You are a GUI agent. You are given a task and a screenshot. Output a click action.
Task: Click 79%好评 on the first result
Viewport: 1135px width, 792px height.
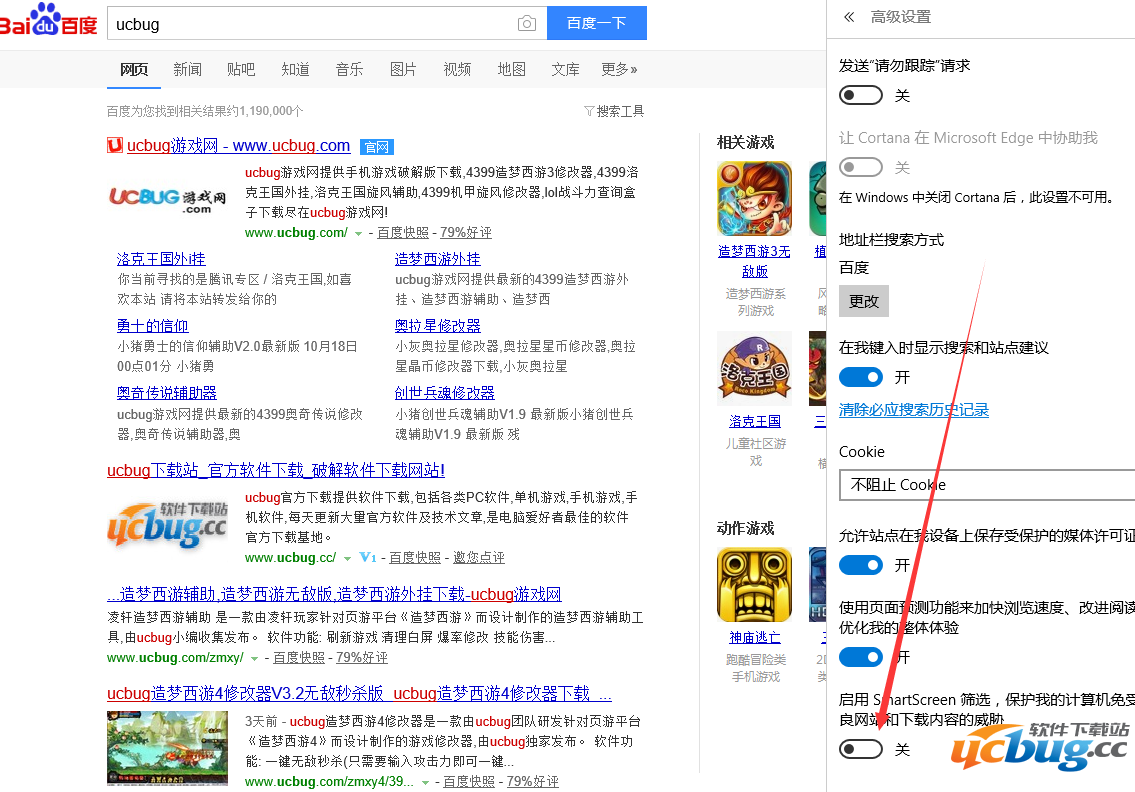[465, 232]
